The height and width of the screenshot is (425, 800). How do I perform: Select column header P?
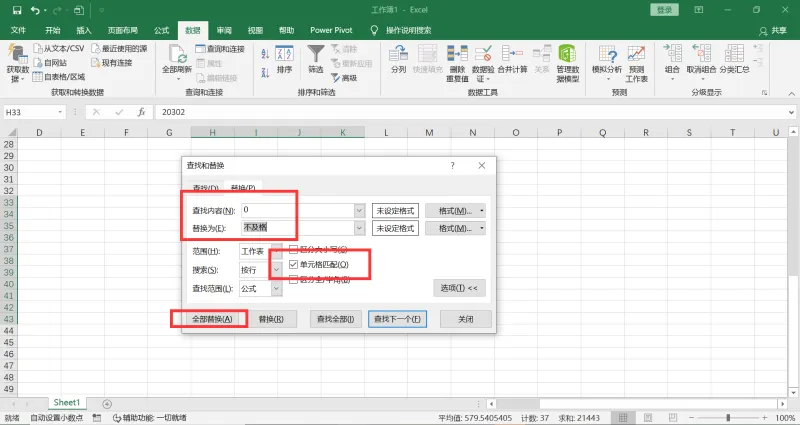tap(559, 133)
